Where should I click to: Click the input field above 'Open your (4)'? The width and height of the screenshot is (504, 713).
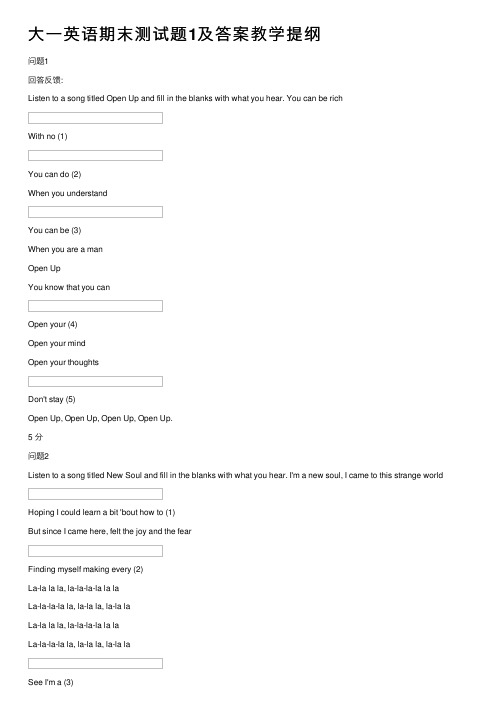[95, 306]
